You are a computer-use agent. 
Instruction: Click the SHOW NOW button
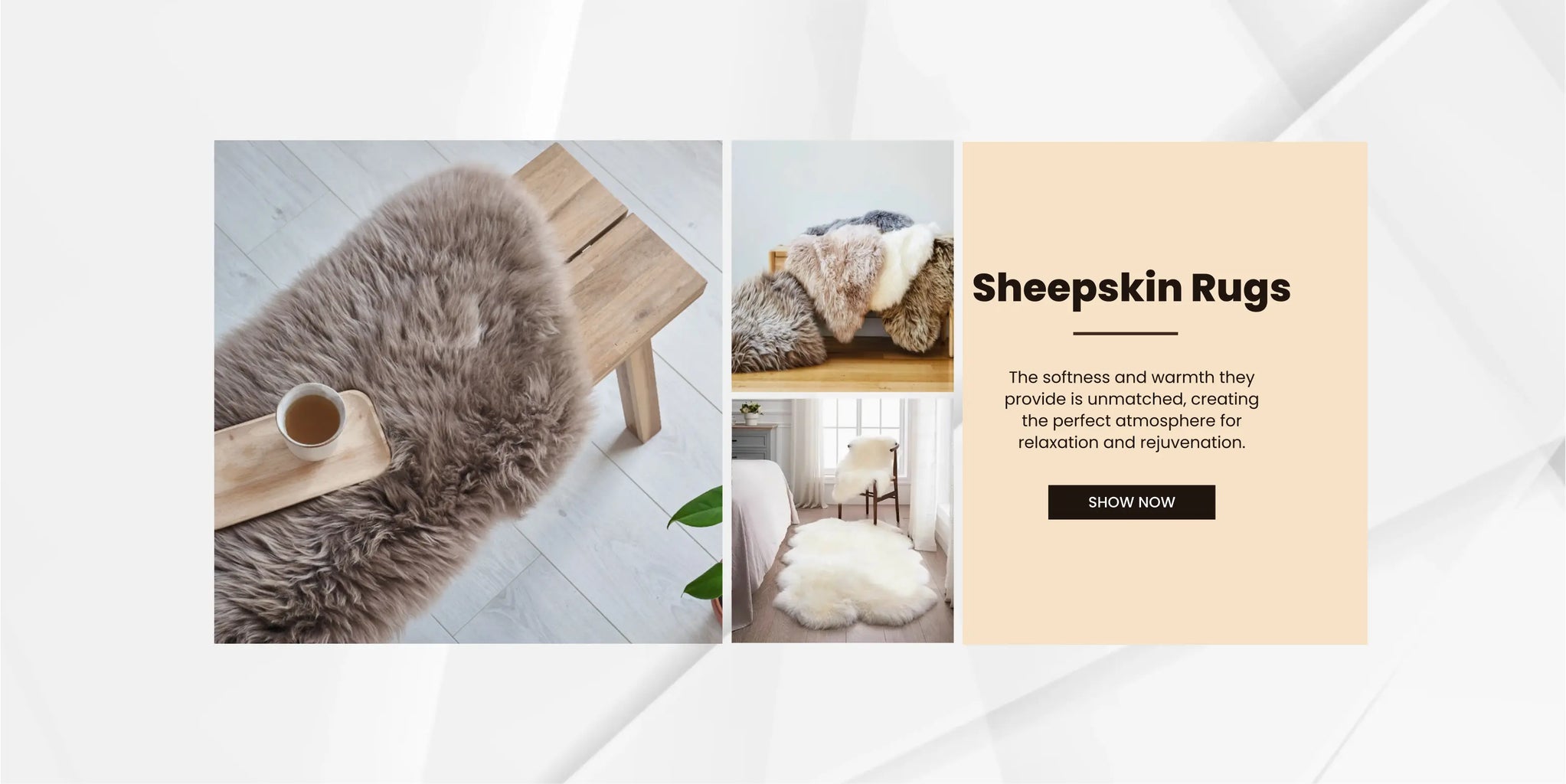[1131, 502]
